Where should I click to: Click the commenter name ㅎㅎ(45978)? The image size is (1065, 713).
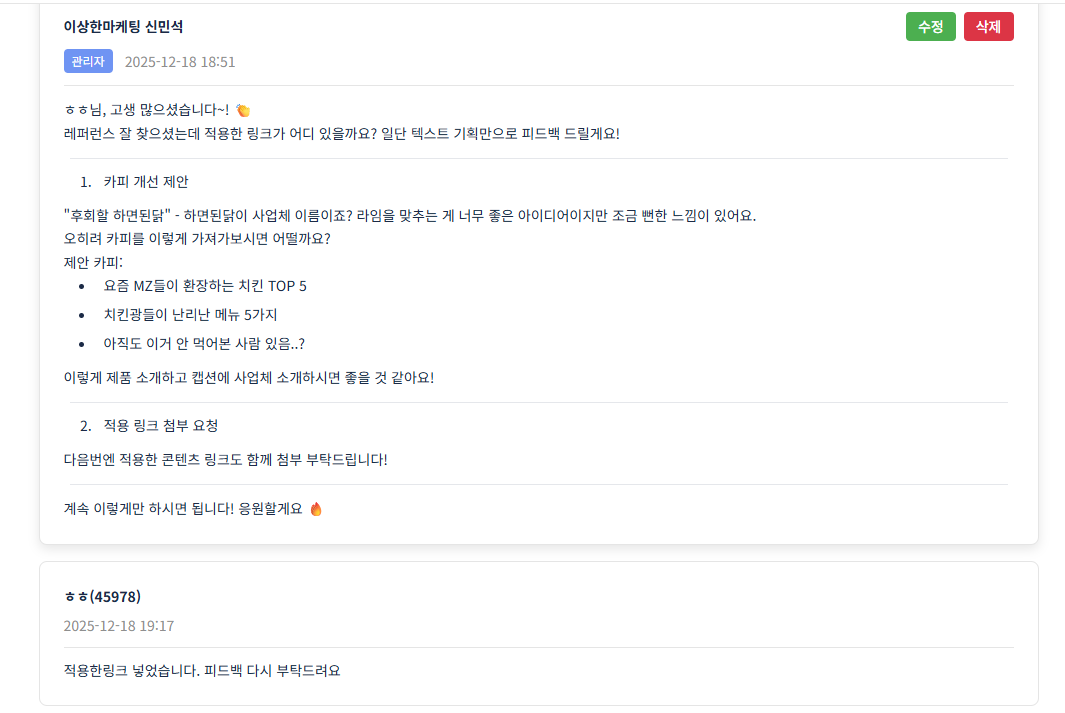tap(102, 597)
